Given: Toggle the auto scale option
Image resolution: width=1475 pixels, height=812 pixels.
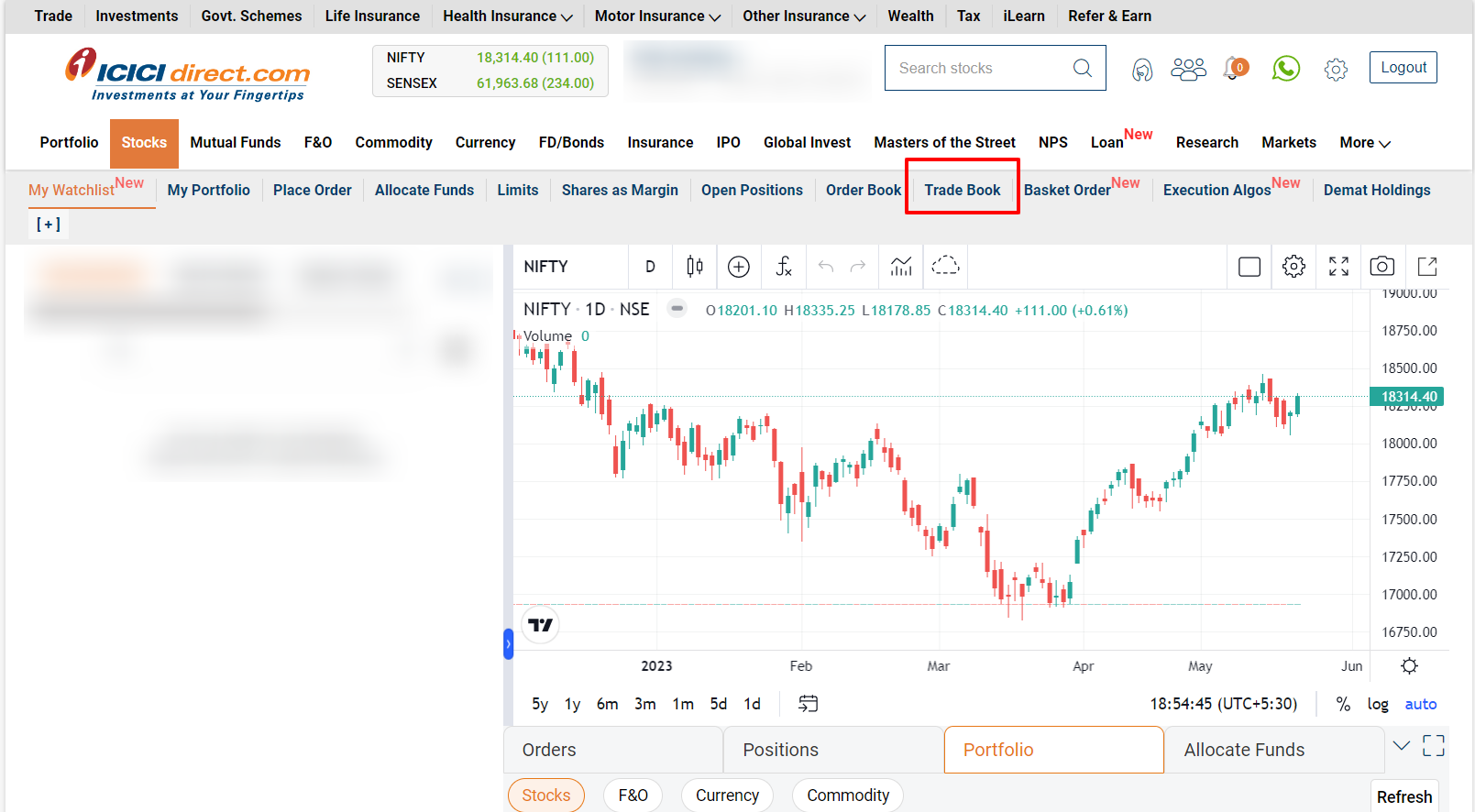Looking at the screenshot, I should 1421,704.
